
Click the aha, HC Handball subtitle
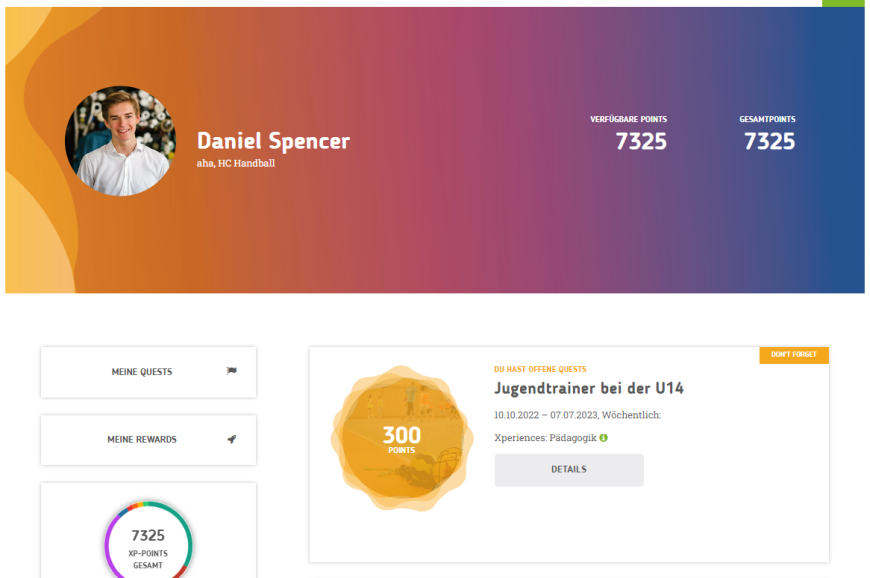click(236, 163)
